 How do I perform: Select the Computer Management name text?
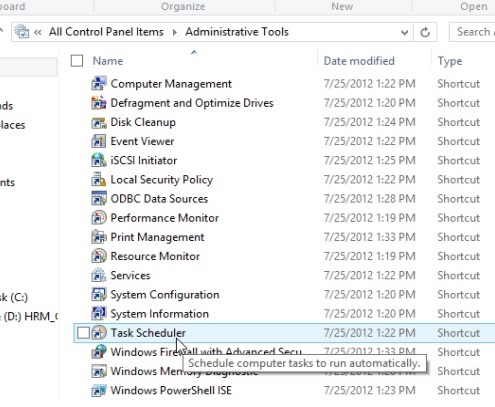point(171,84)
